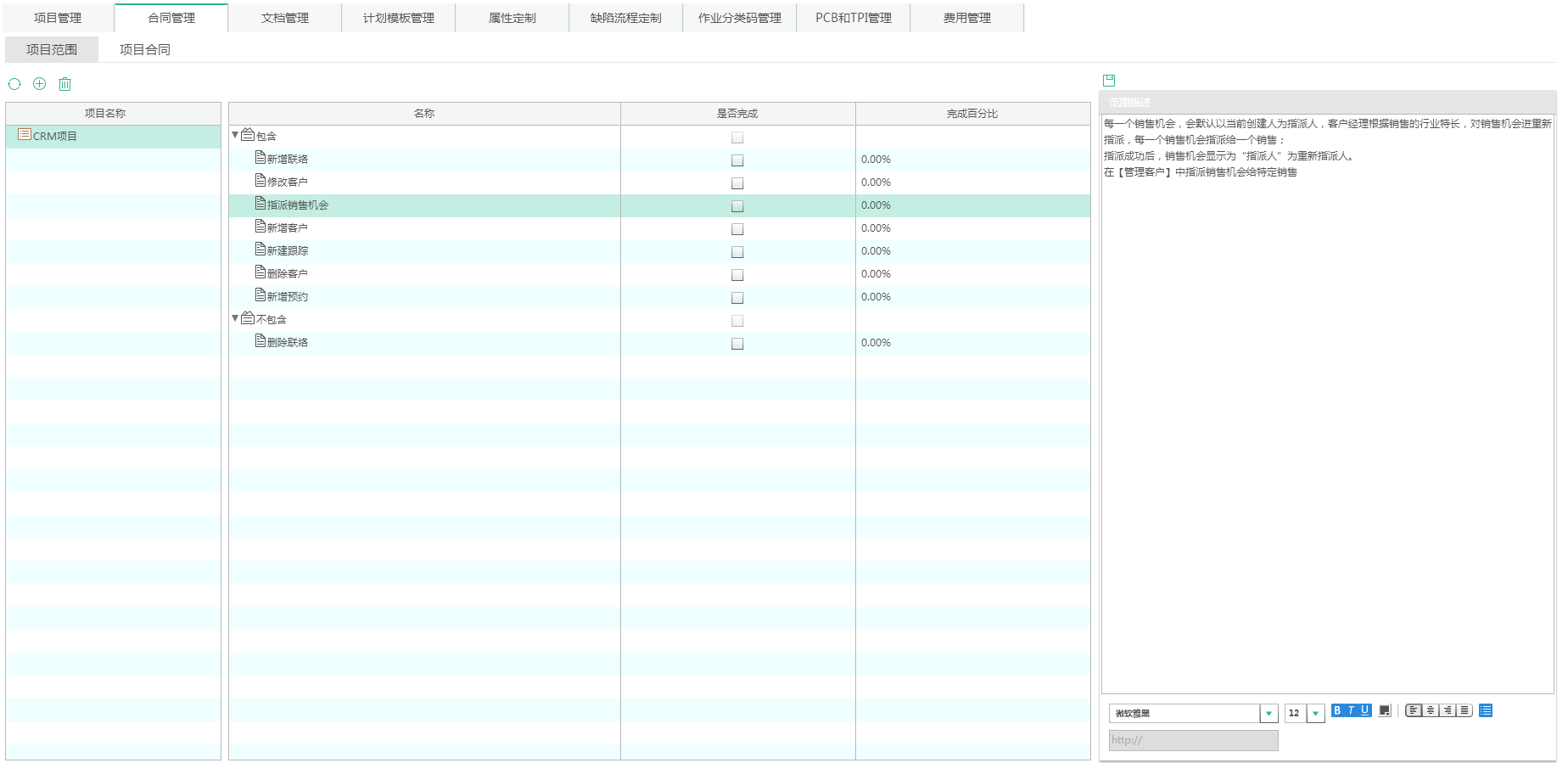Open the text color picker swatch
This screenshot has width=1568, height=763.
pyautogui.click(x=1385, y=710)
